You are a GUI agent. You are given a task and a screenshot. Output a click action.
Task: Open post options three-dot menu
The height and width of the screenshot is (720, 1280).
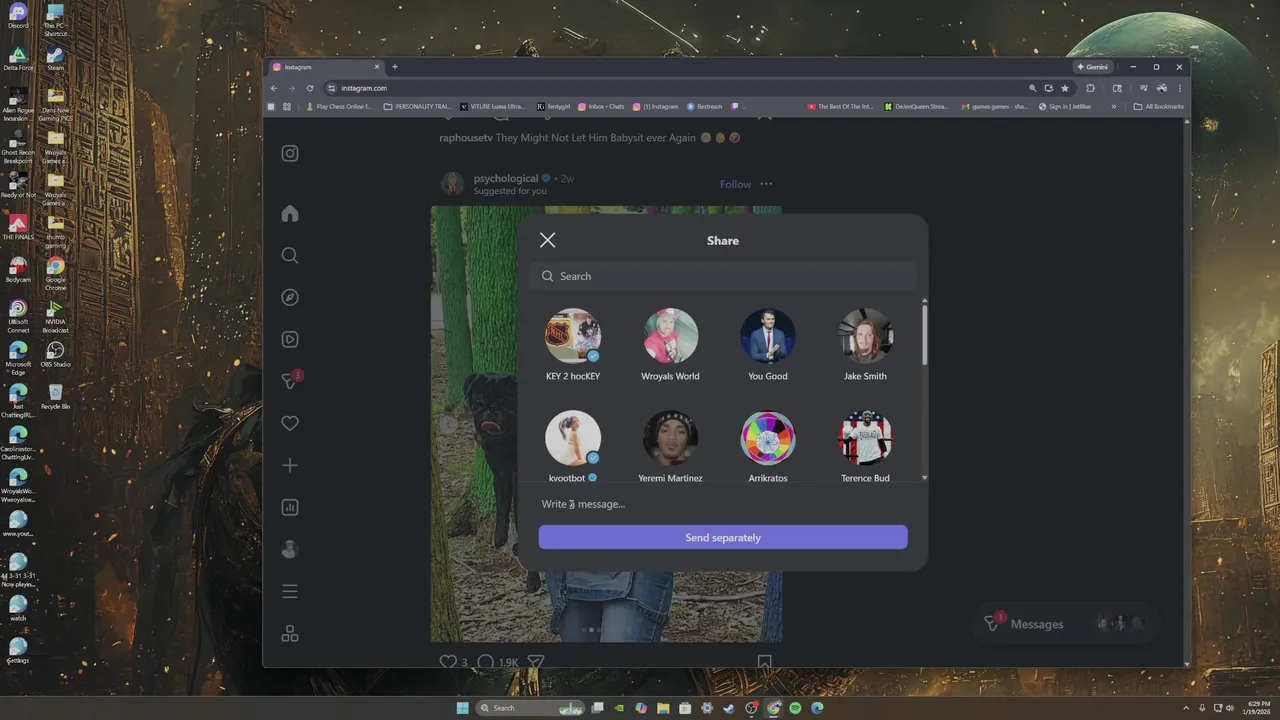[766, 184]
